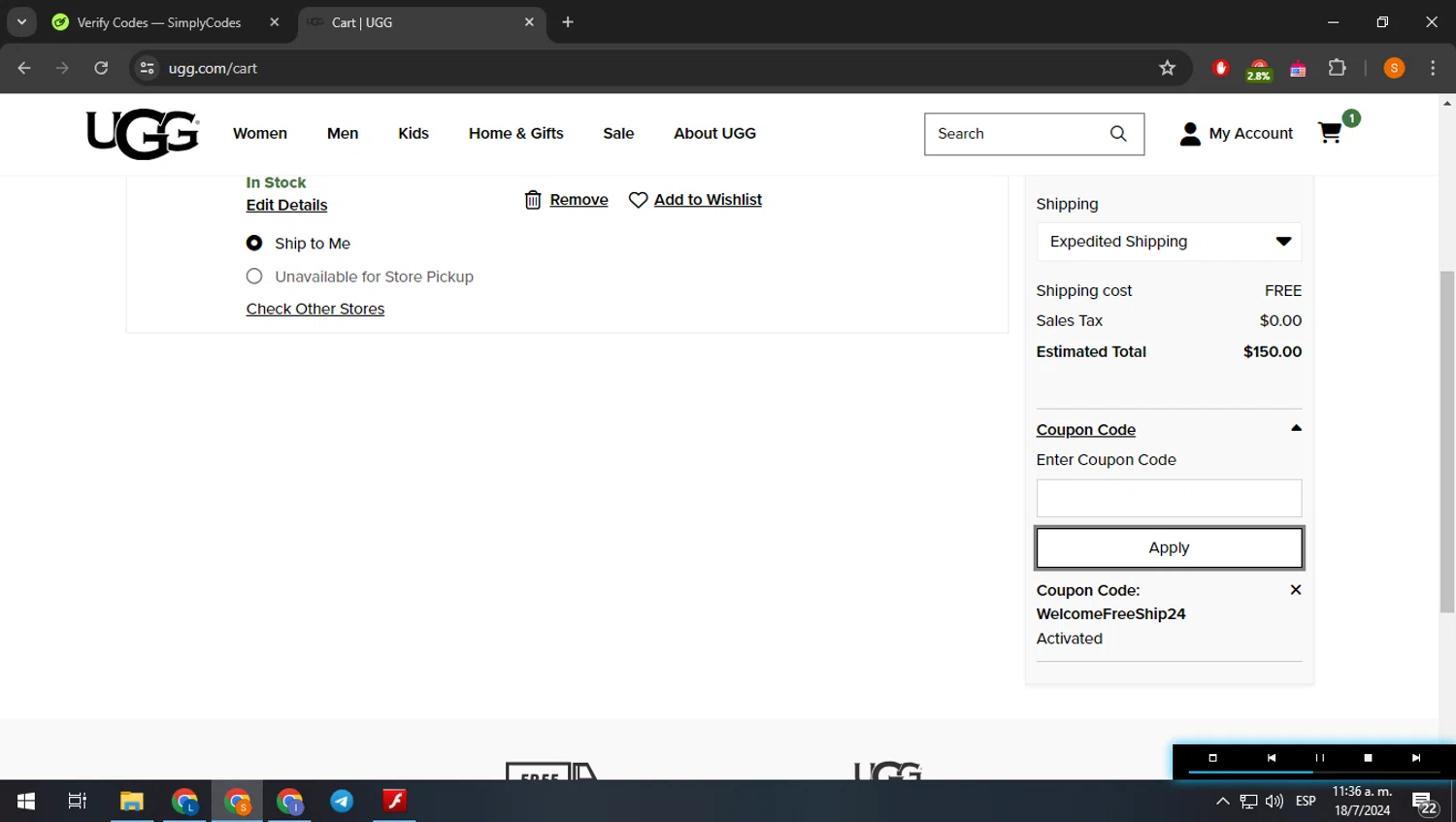Image resolution: width=1456 pixels, height=822 pixels.
Task: Open Telegram from taskbar
Action: click(342, 801)
